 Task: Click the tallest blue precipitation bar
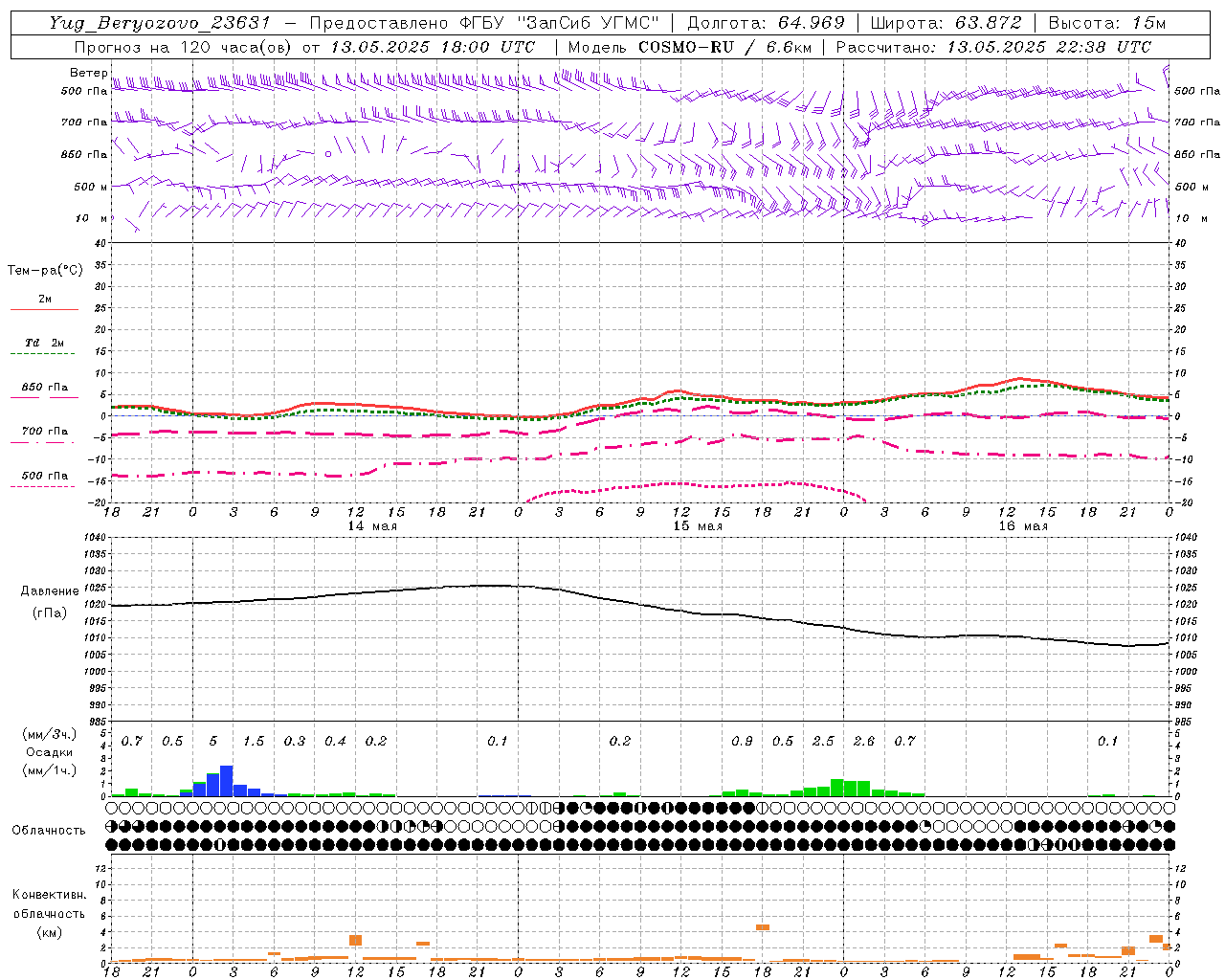pos(227,781)
